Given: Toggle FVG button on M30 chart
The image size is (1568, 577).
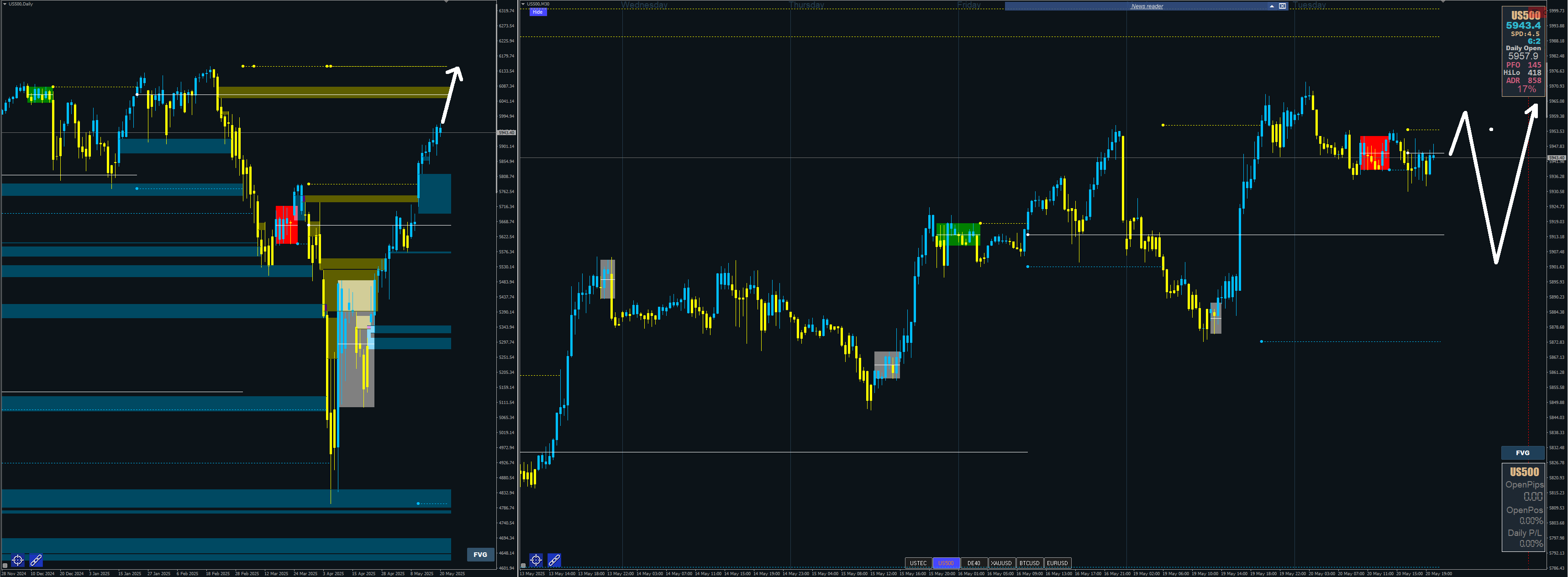Looking at the screenshot, I should point(1522,453).
